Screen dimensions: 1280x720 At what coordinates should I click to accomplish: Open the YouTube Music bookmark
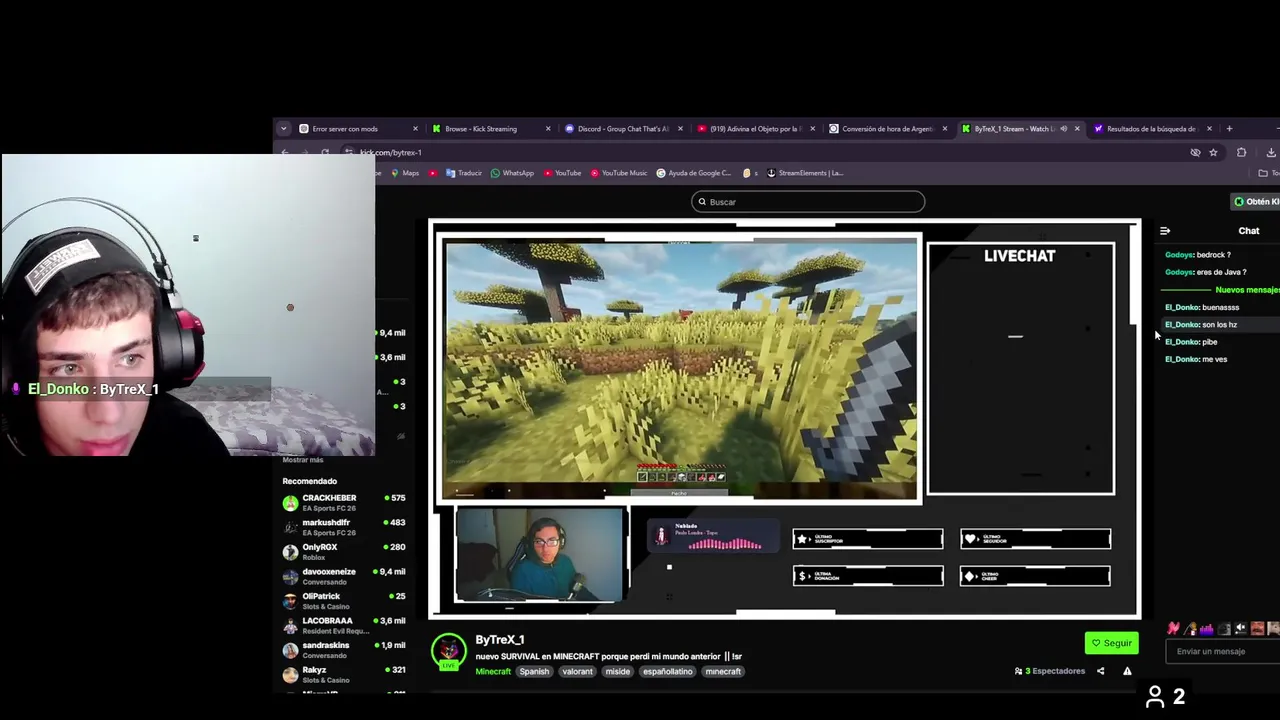point(618,173)
